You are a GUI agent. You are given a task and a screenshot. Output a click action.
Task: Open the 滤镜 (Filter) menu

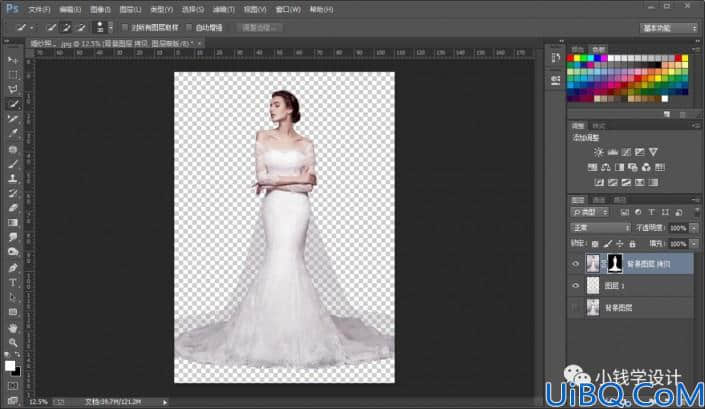(x=223, y=9)
